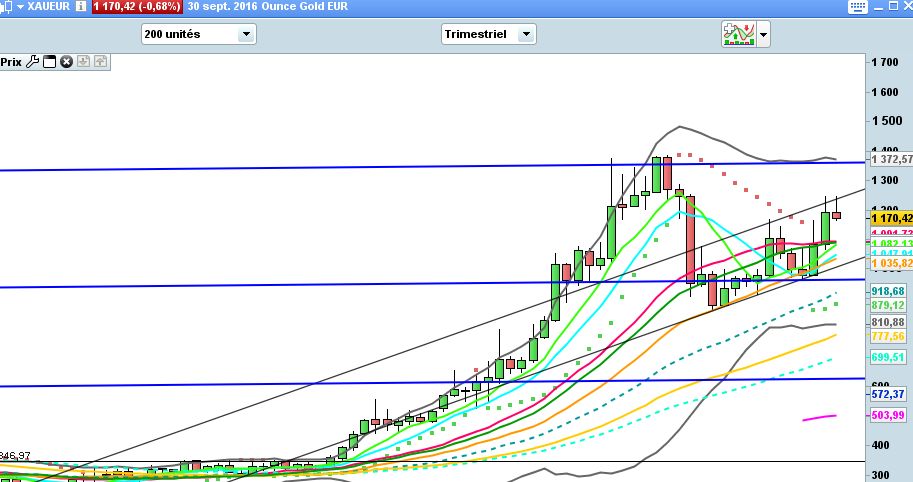Open the Prix settings wrench

pyautogui.click(x=33, y=62)
